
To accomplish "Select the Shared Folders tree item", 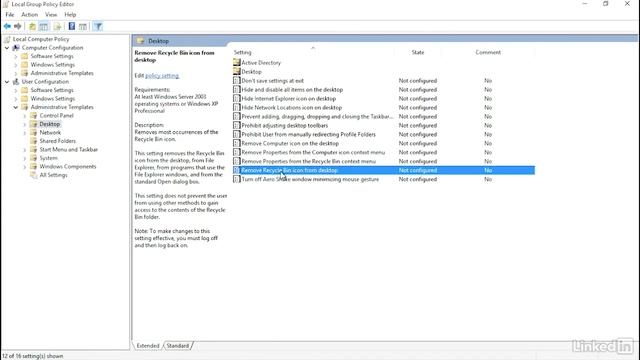I will [58, 141].
